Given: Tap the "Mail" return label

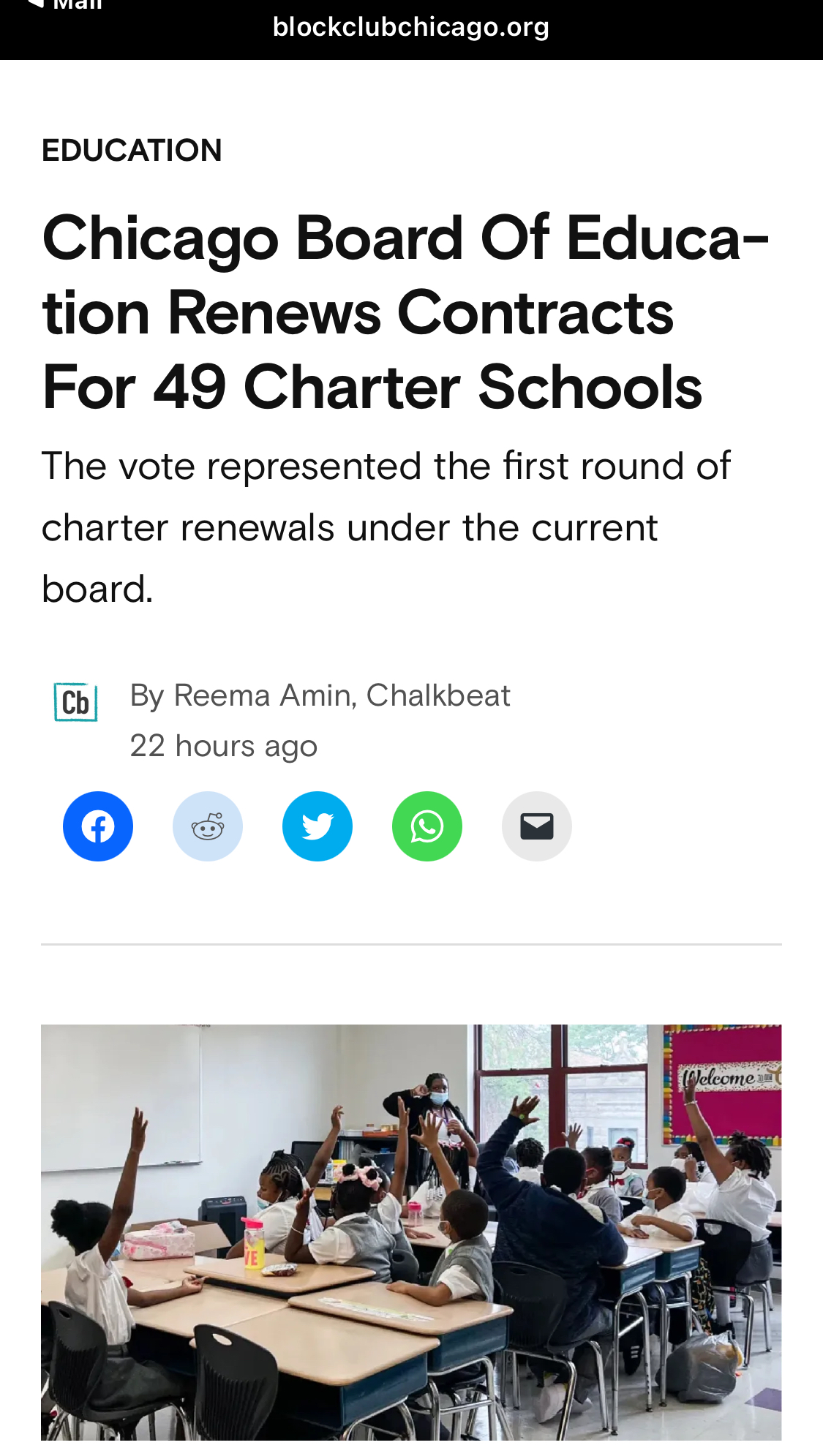Looking at the screenshot, I should [x=78, y=4].
